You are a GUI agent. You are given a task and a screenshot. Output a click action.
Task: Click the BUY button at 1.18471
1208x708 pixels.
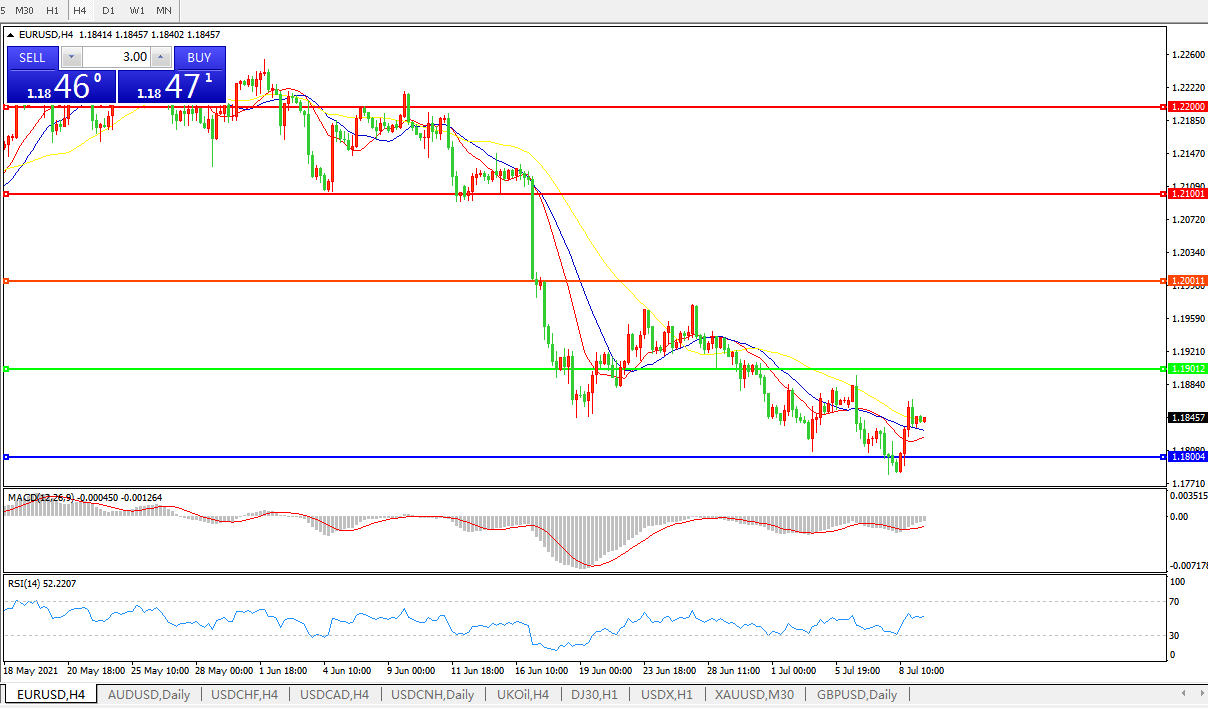[199, 57]
